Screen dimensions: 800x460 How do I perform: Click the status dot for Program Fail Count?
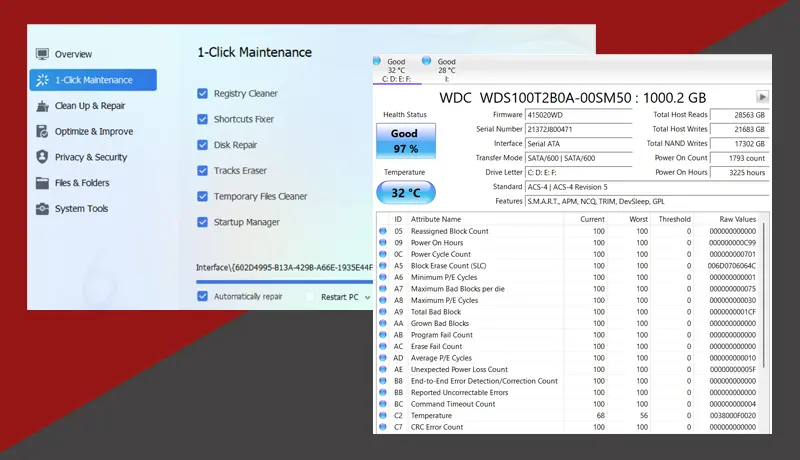pos(383,335)
